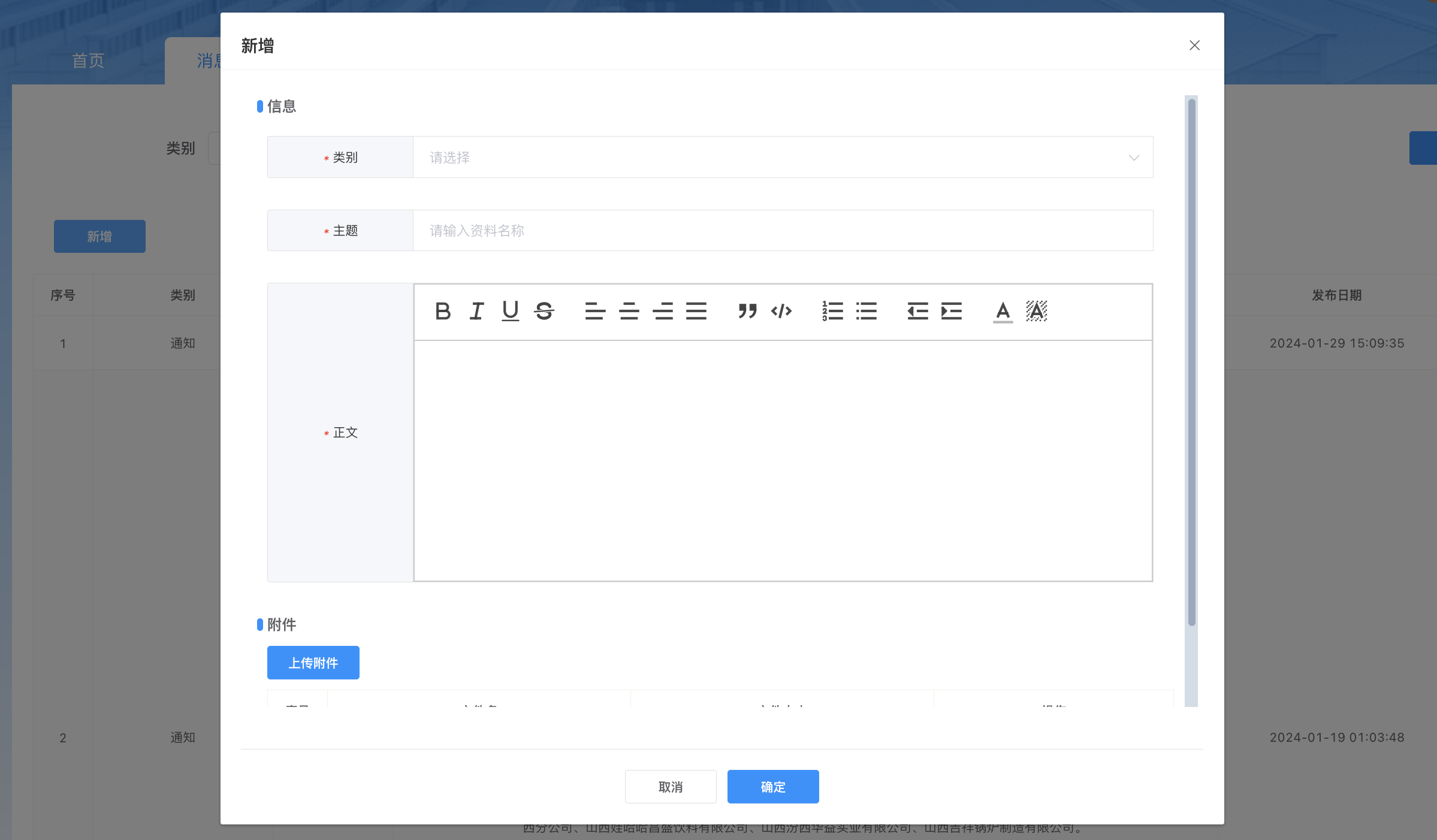This screenshot has width=1437, height=840.
Task: Center align the text
Action: 629,311
